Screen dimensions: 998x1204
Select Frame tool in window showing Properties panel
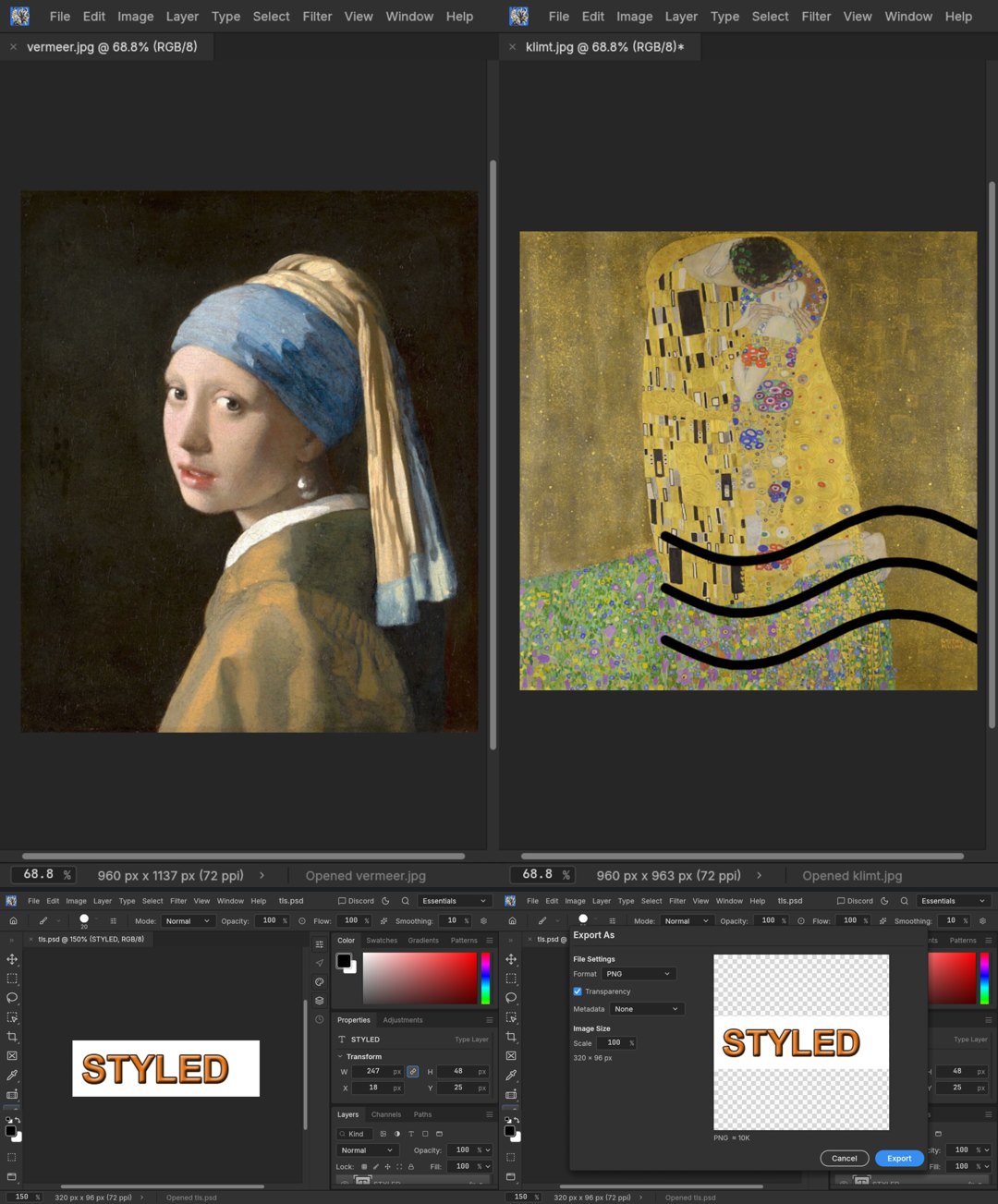pos(12,1056)
